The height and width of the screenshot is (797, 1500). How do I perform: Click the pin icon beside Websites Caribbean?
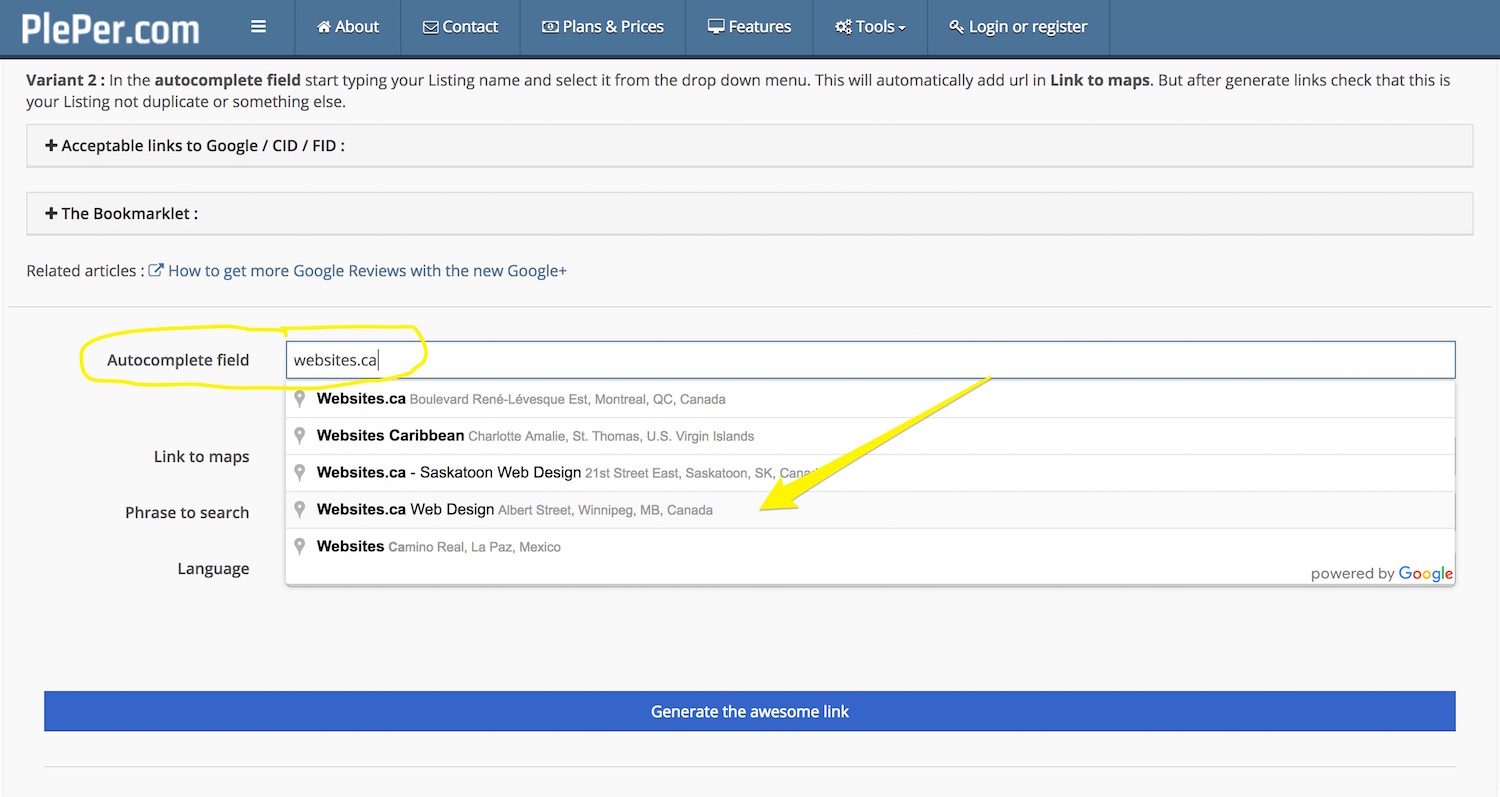click(299, 436)
